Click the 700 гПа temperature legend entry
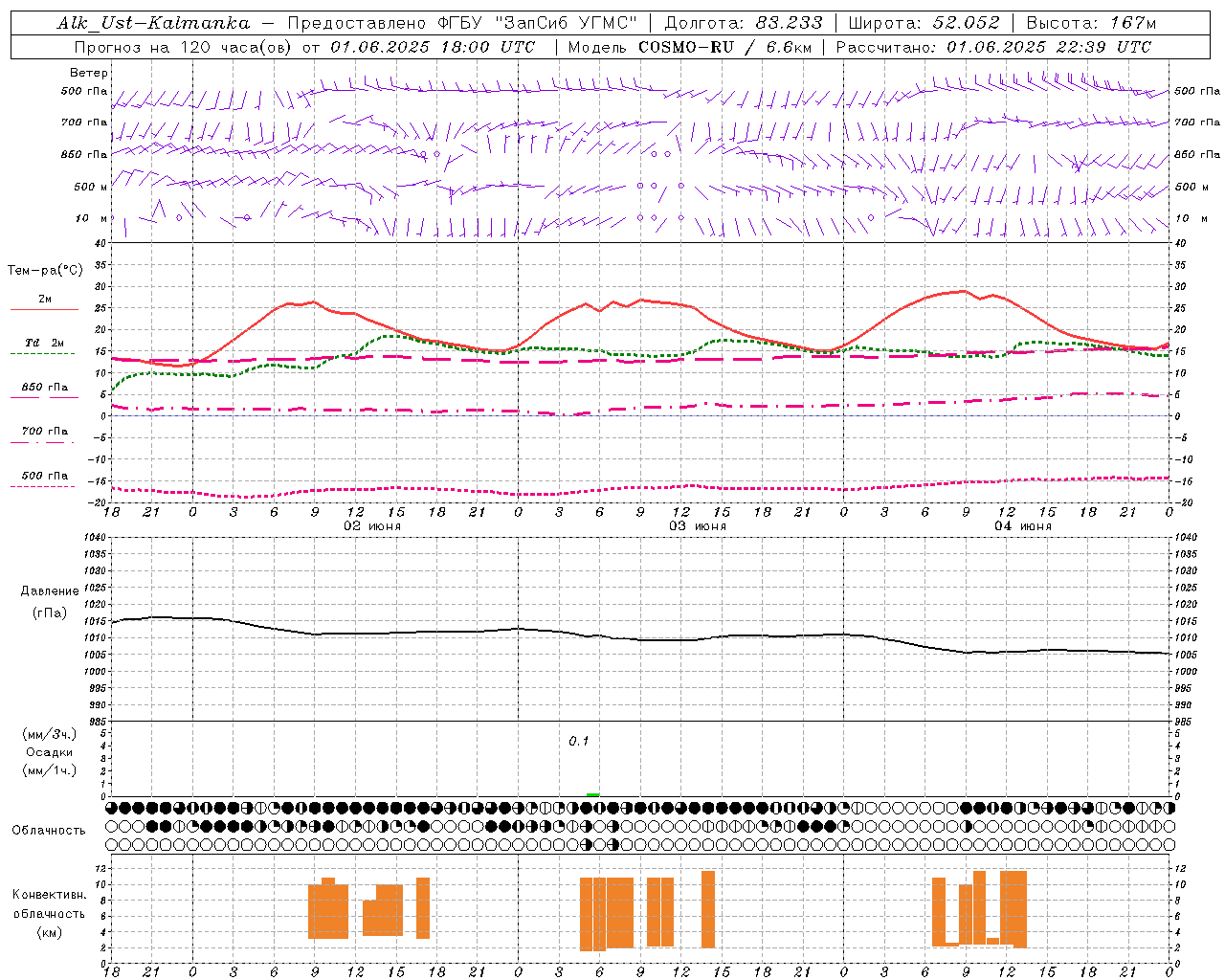Viewport: 1225px width, 980px height. [44, 432]
